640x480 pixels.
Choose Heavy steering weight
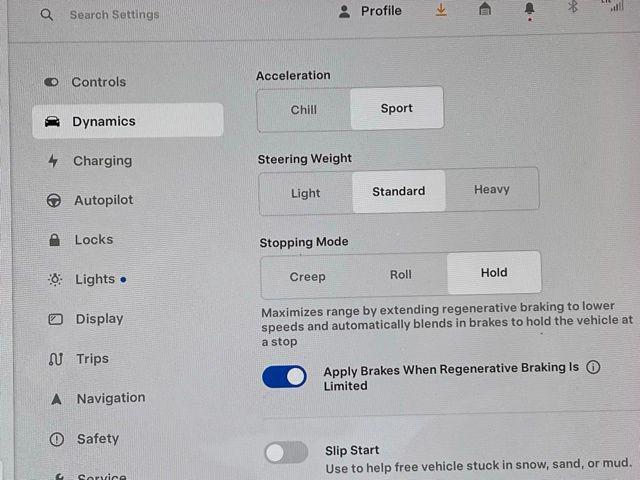[491, 189]
